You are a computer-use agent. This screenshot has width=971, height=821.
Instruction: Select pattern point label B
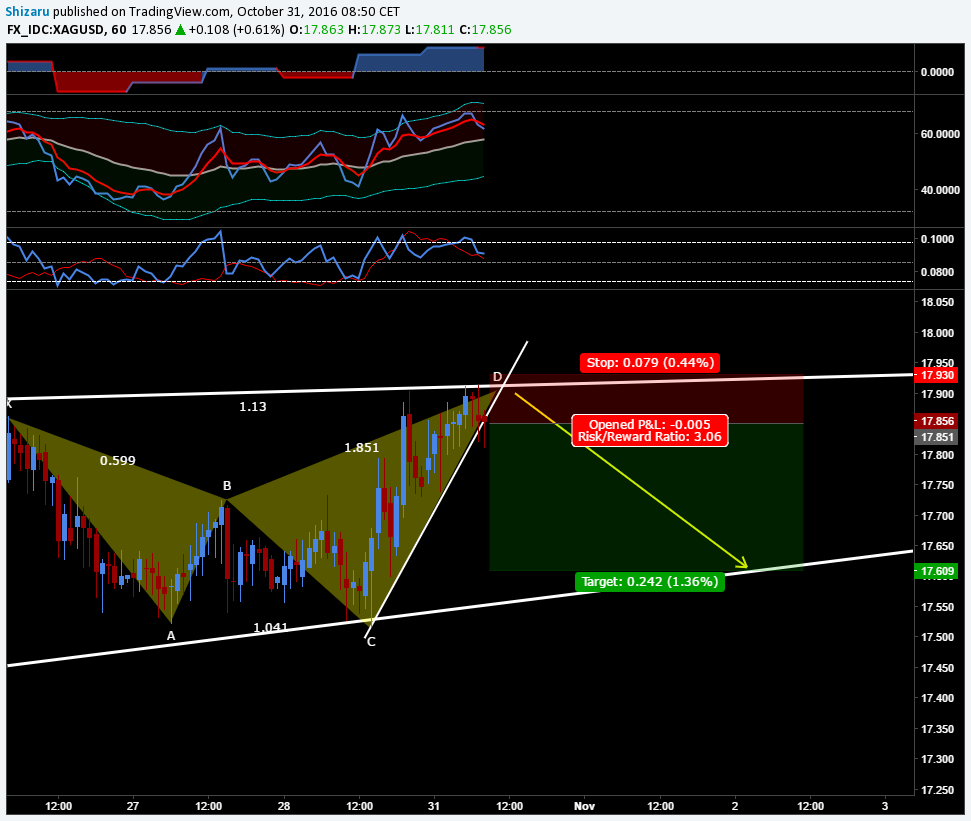point(227,486)
